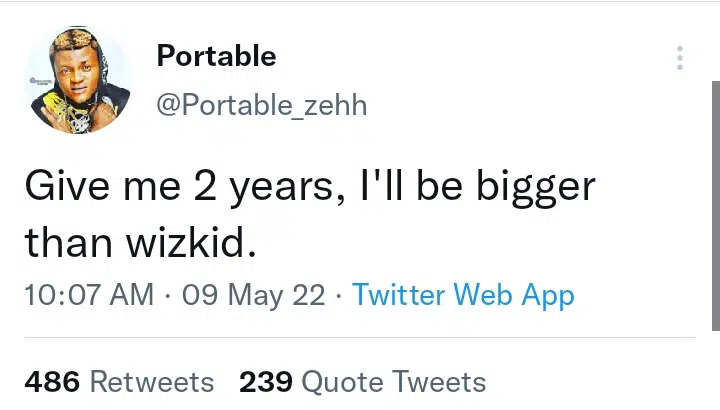Click the "Retweets" label text
This screenshot has width=720, height=410.
152,382
